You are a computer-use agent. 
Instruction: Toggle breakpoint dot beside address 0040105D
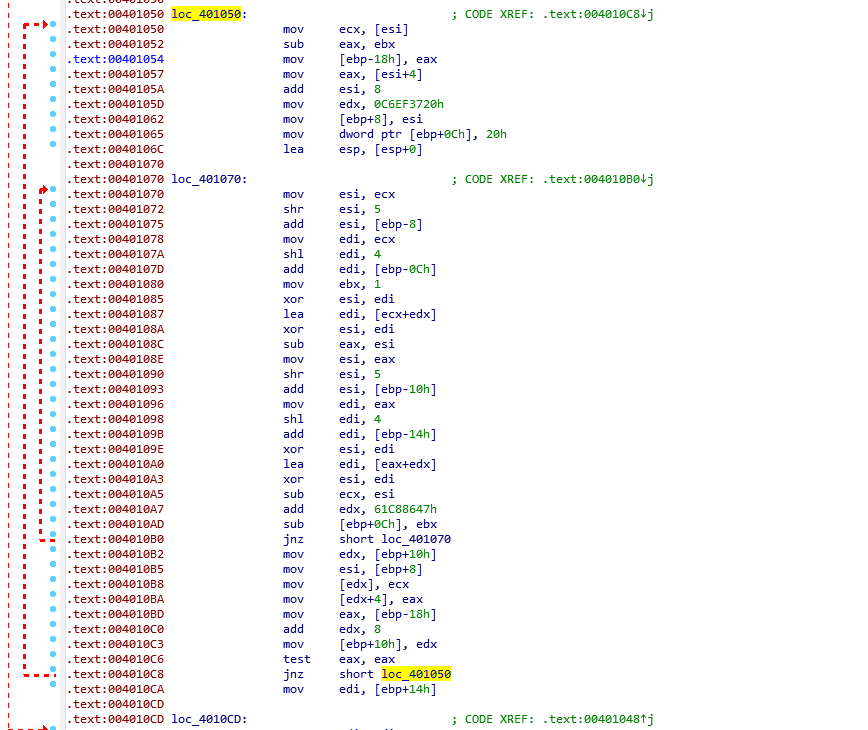53,99
